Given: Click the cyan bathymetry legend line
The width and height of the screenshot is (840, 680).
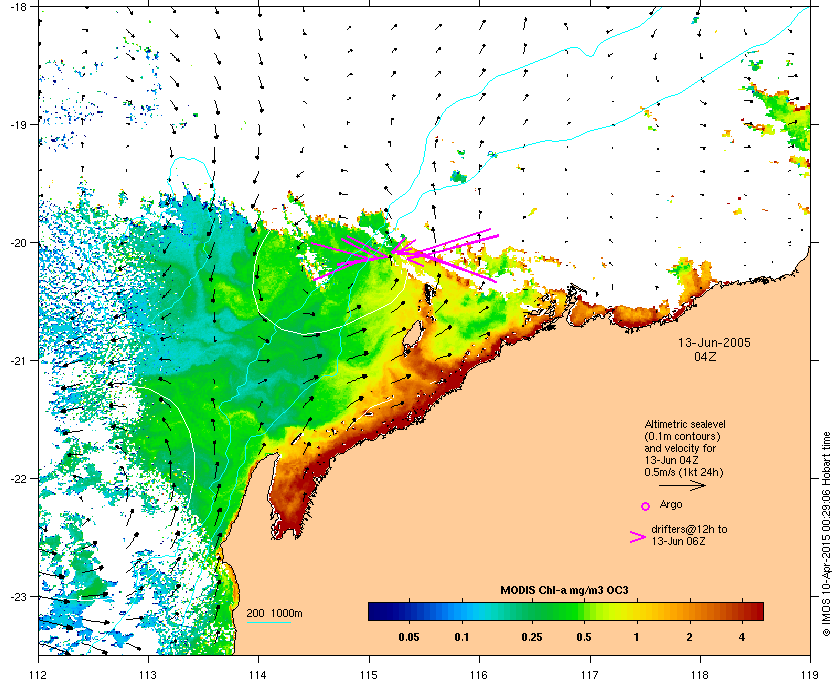Looking at the screenshot, I should pos(268,622).
